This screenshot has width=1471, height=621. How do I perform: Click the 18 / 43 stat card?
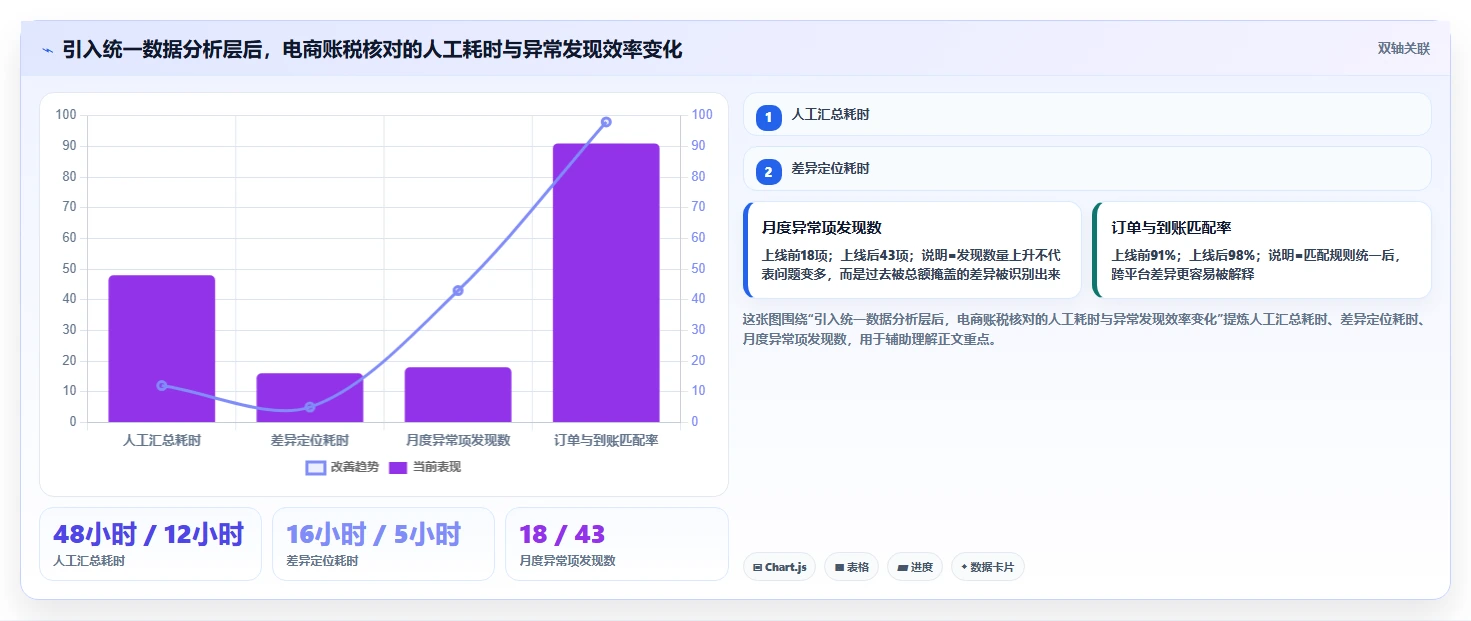616,544
